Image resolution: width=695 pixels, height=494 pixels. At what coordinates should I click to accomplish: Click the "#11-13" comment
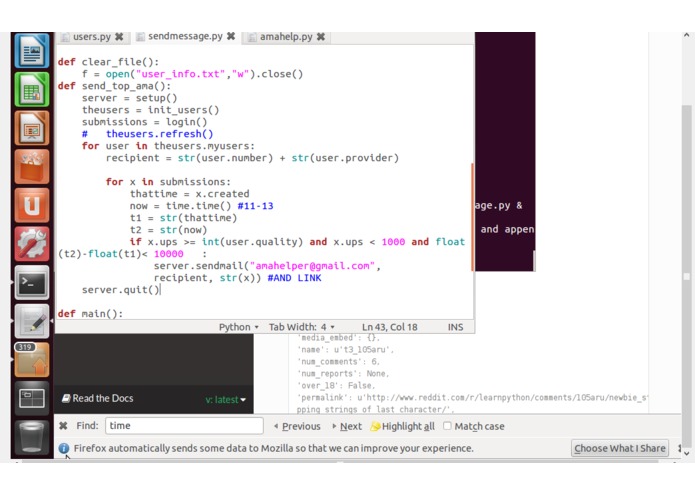pos(255,206)
